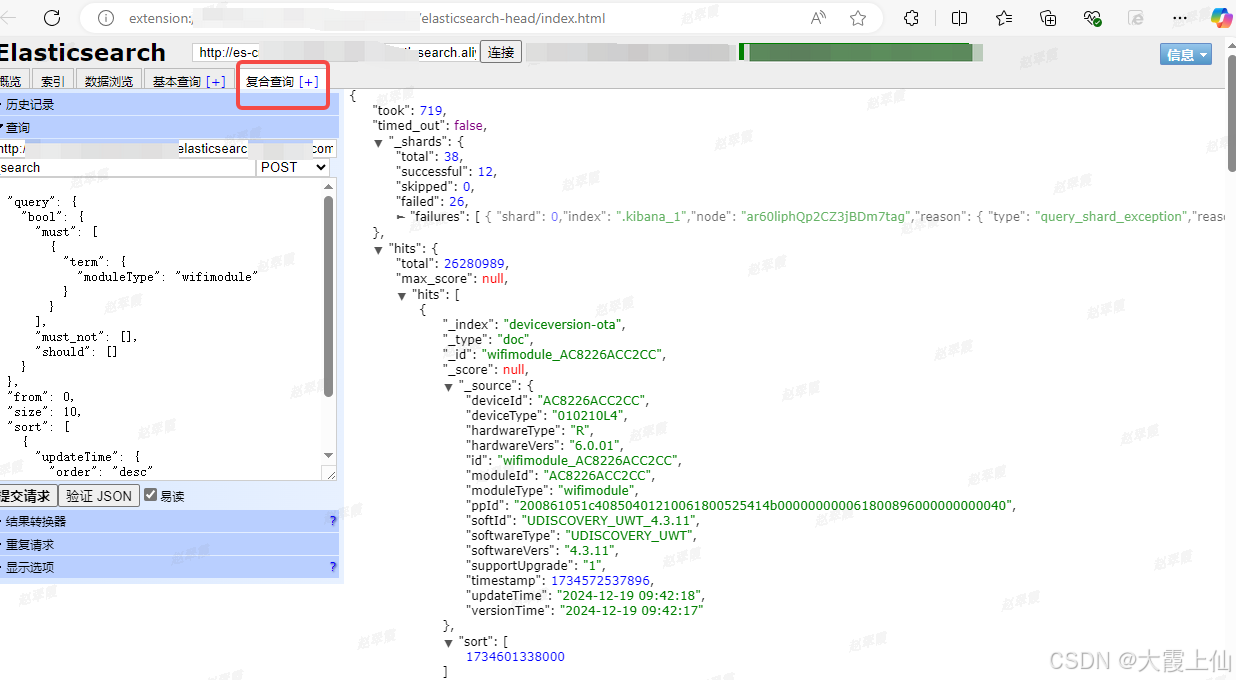Image resolution: width=1236 pixels, height=680 pixels.
Task: Collapse the inner "hits" array
Action: click(x=403, y=295)
